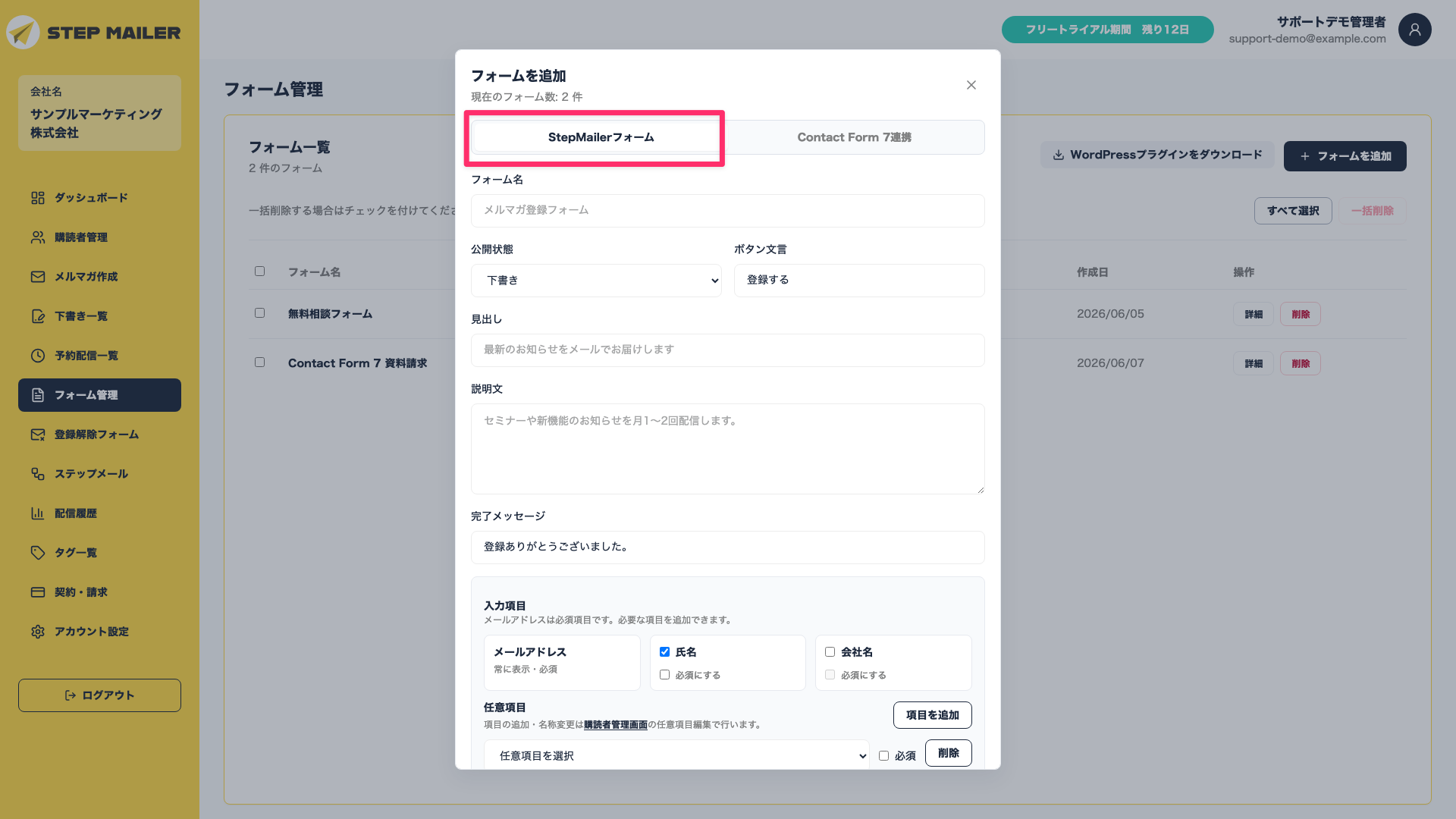The image size is (1456, 819).
Task: Click the drafts list edit icon
Action: [x=38, y=316]
